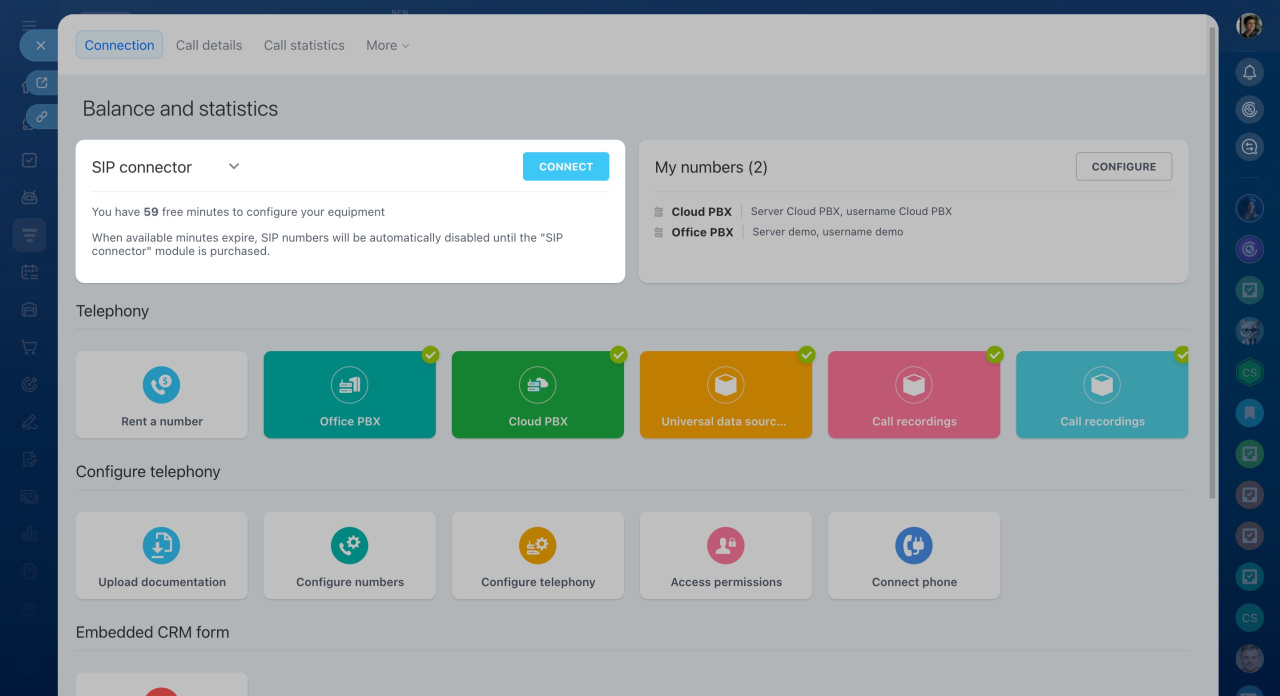This screenshot has width=1280, height=696.
Task: Close the slider panel with X button
Action: (40, 45)
